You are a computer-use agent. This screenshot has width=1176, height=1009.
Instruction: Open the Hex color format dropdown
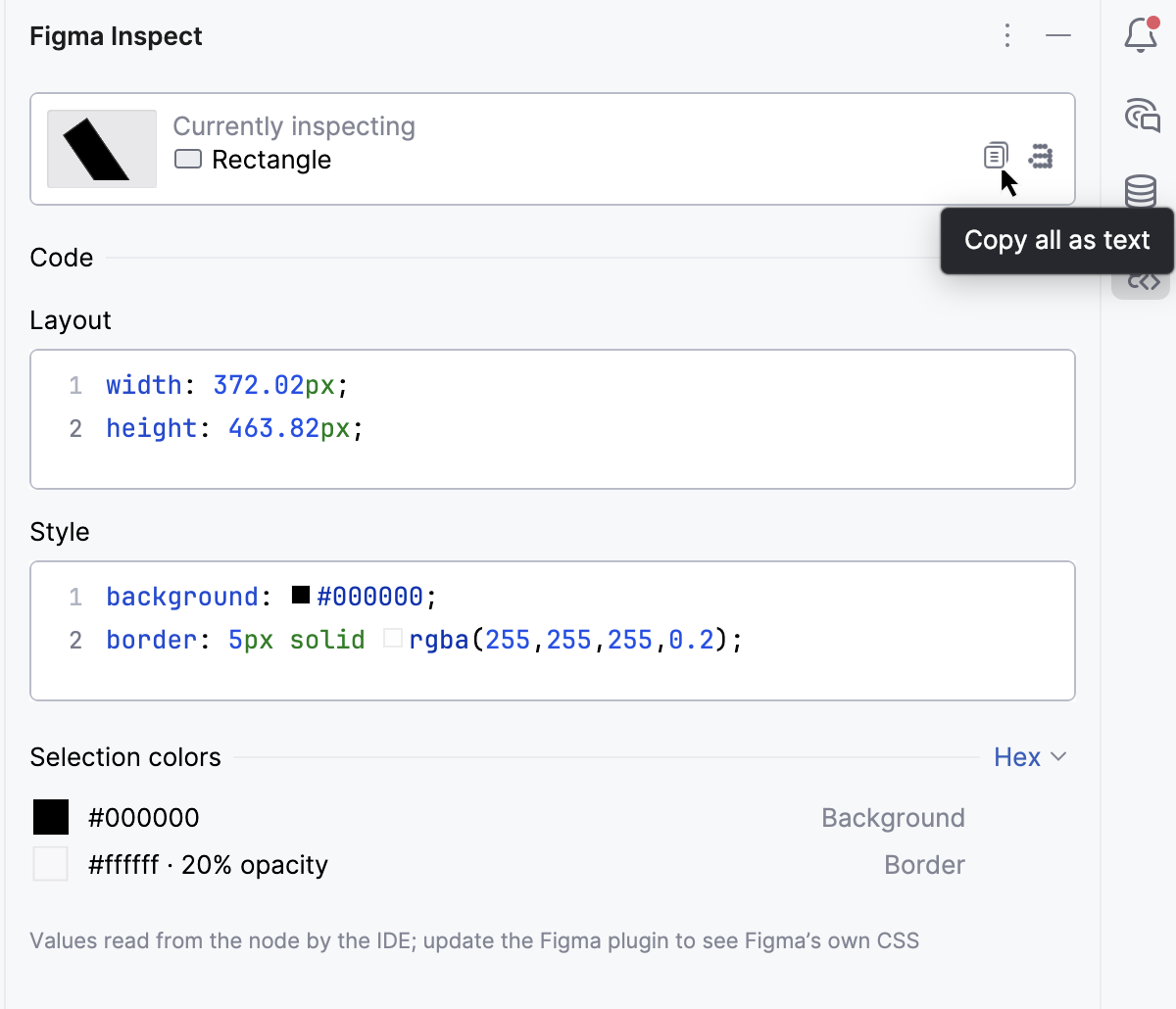(x=1030, y=757)
